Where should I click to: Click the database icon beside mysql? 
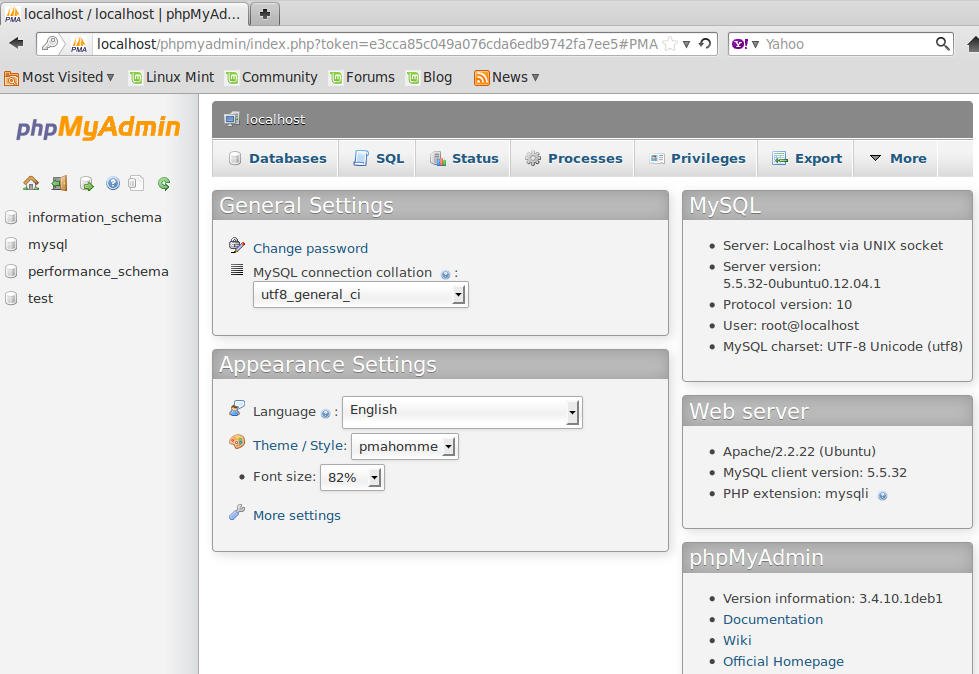(x=11, y=244)
